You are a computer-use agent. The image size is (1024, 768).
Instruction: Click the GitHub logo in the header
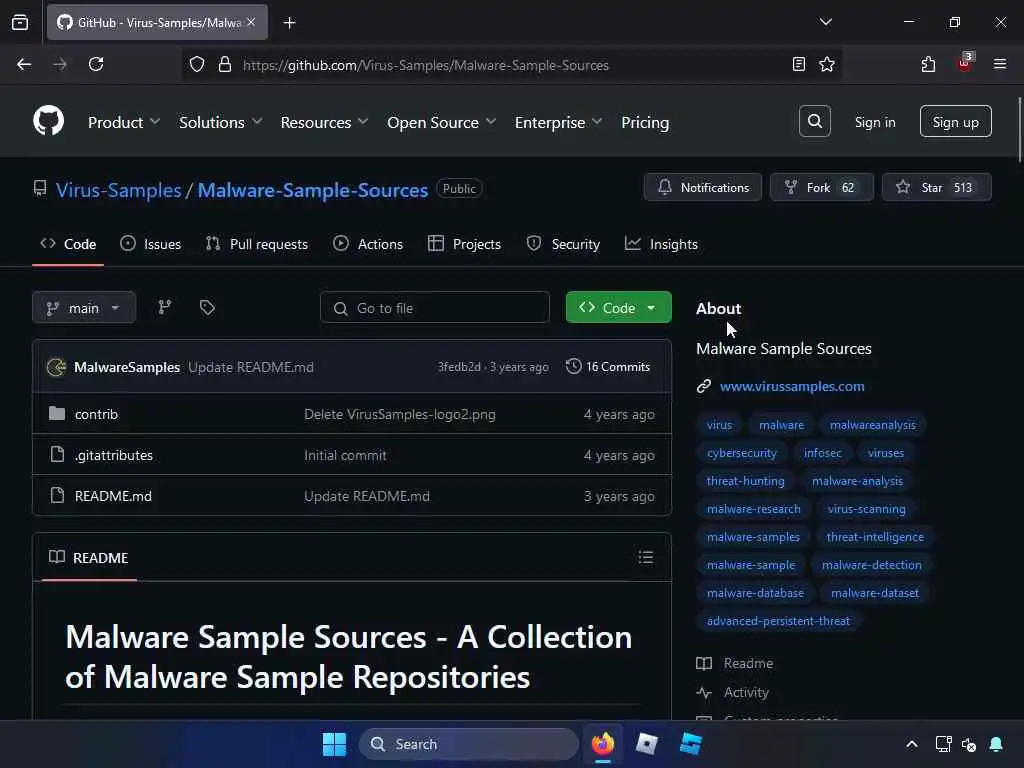tap(48, 121)
